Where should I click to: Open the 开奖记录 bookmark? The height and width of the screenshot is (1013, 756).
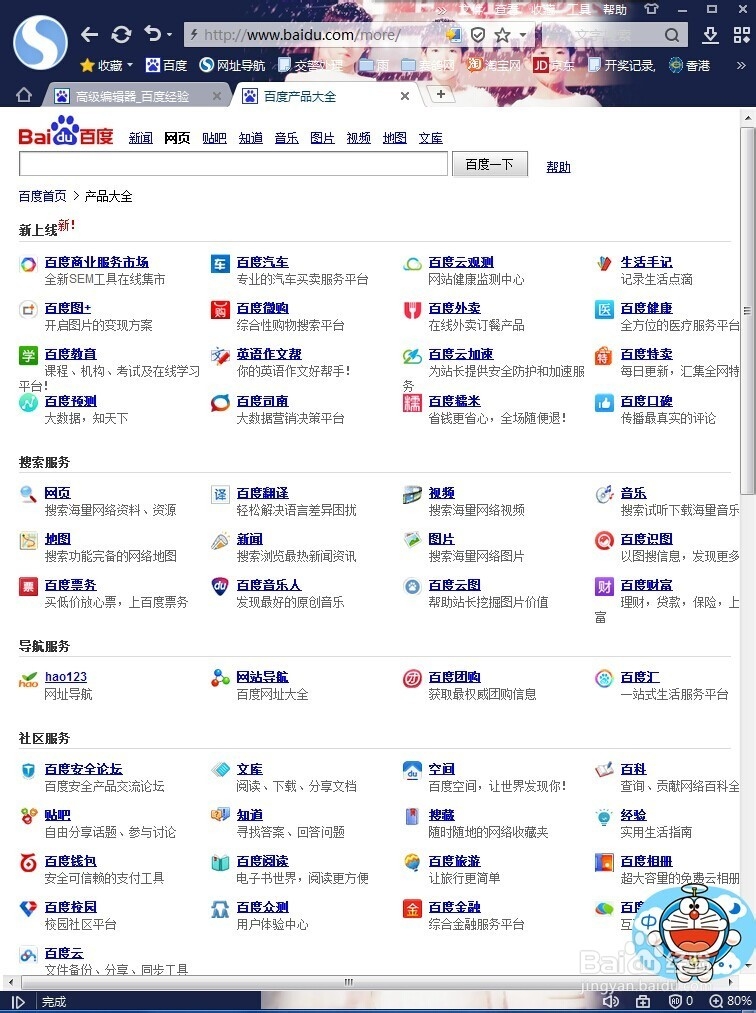click(623, 65)
